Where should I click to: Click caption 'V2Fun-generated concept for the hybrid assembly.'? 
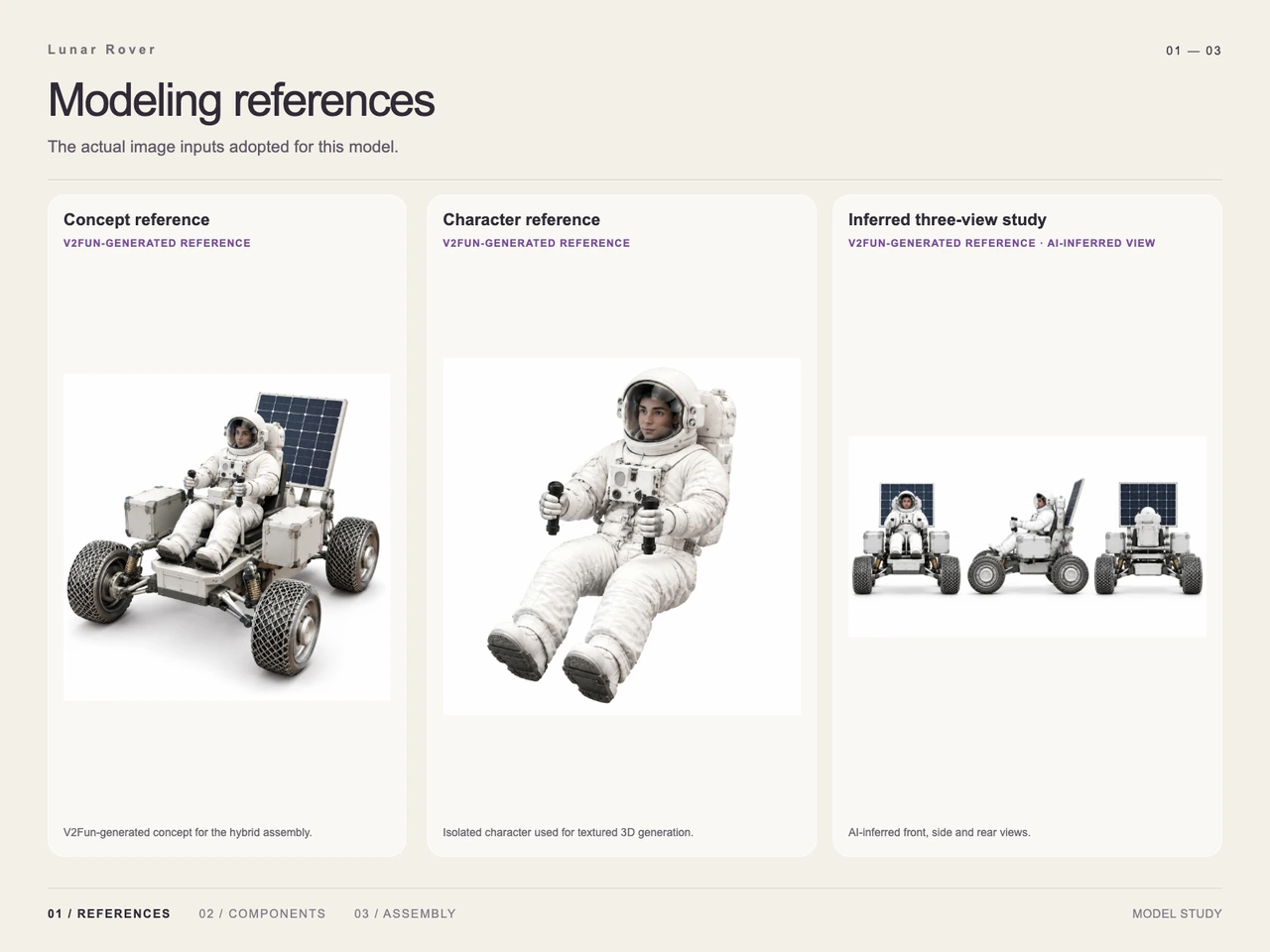(x=188, y=832)
